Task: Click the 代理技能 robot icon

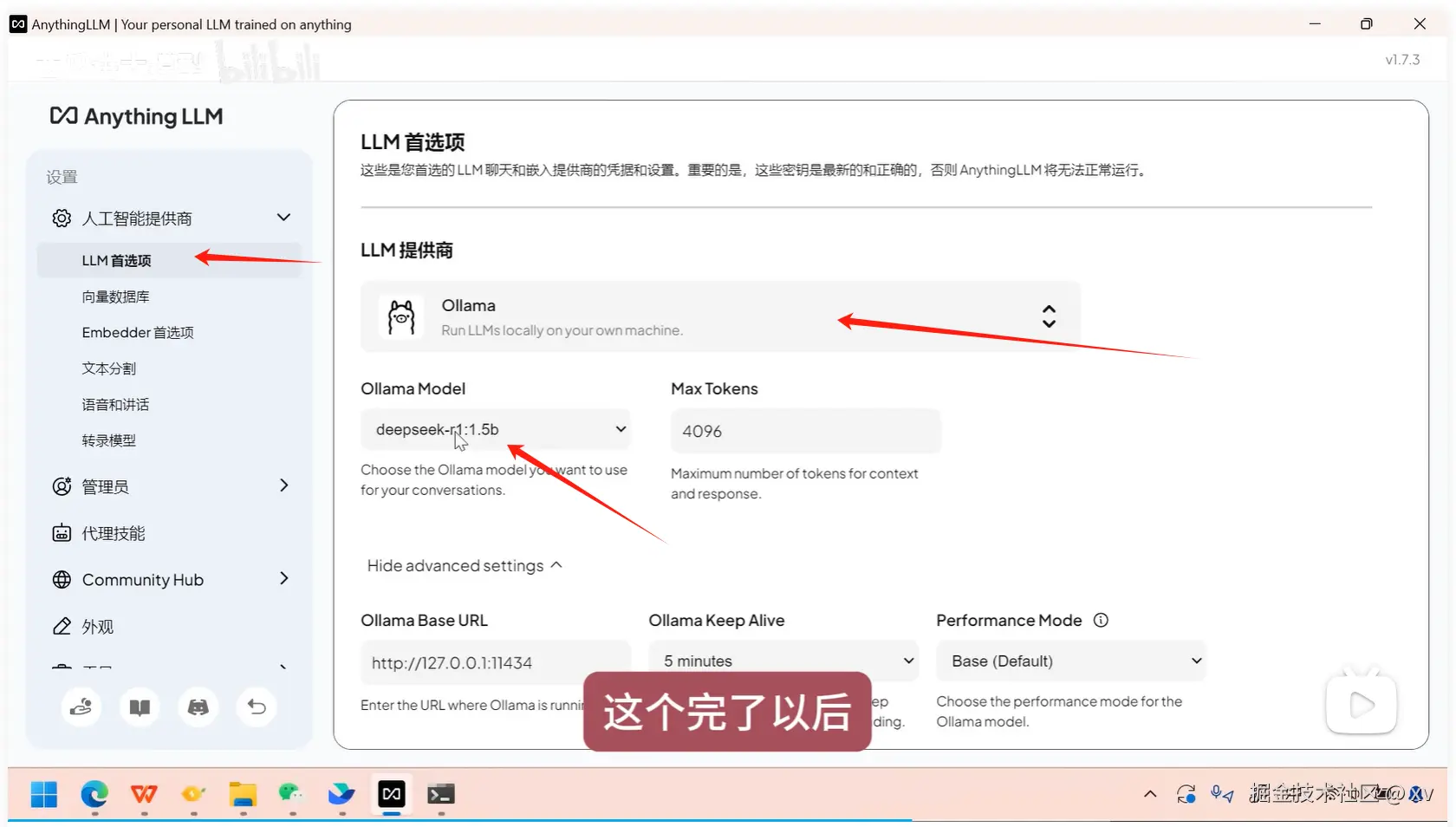Action: click(62, 533)
